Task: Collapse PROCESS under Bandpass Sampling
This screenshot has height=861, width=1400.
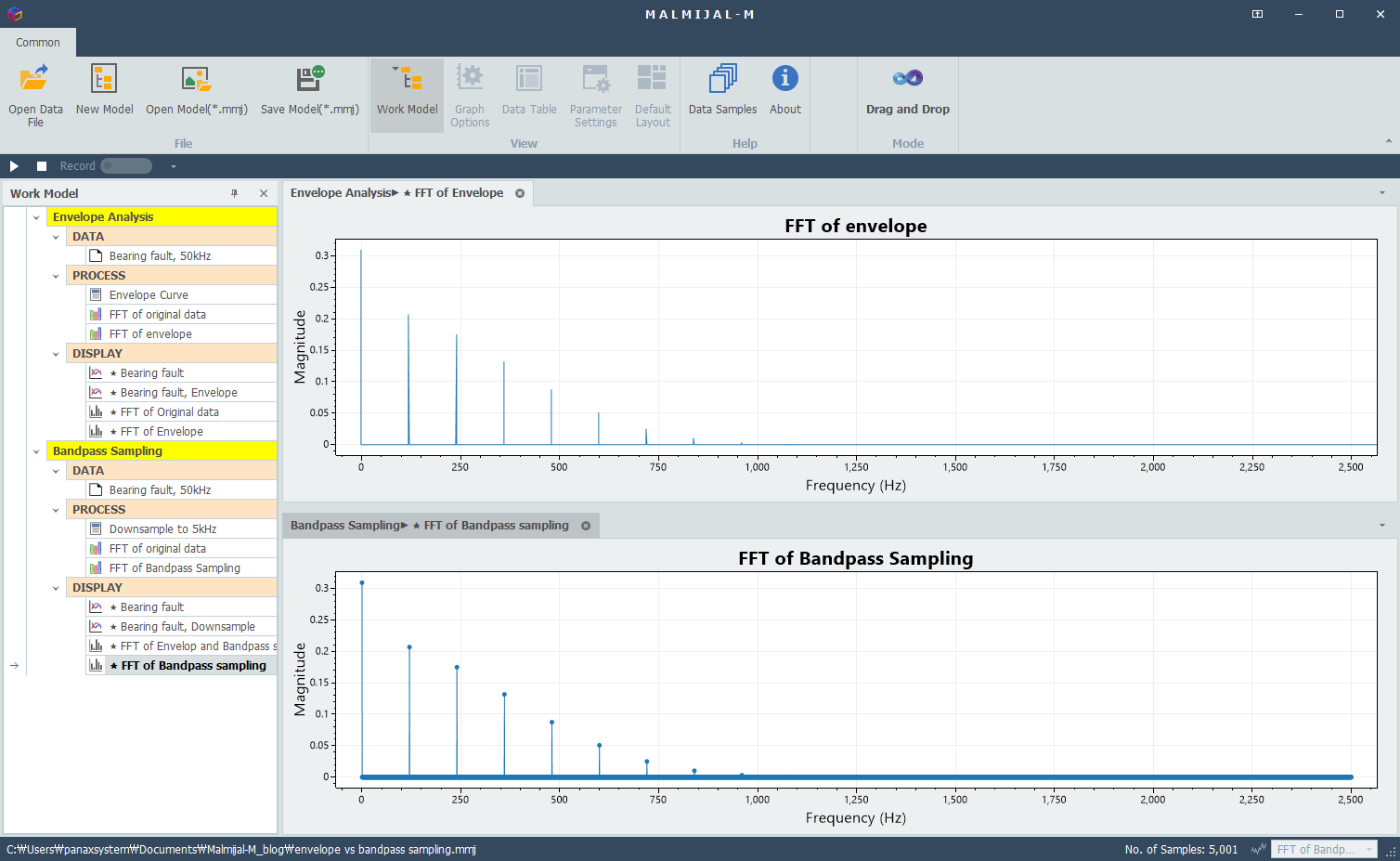Action: pos(56,510)
